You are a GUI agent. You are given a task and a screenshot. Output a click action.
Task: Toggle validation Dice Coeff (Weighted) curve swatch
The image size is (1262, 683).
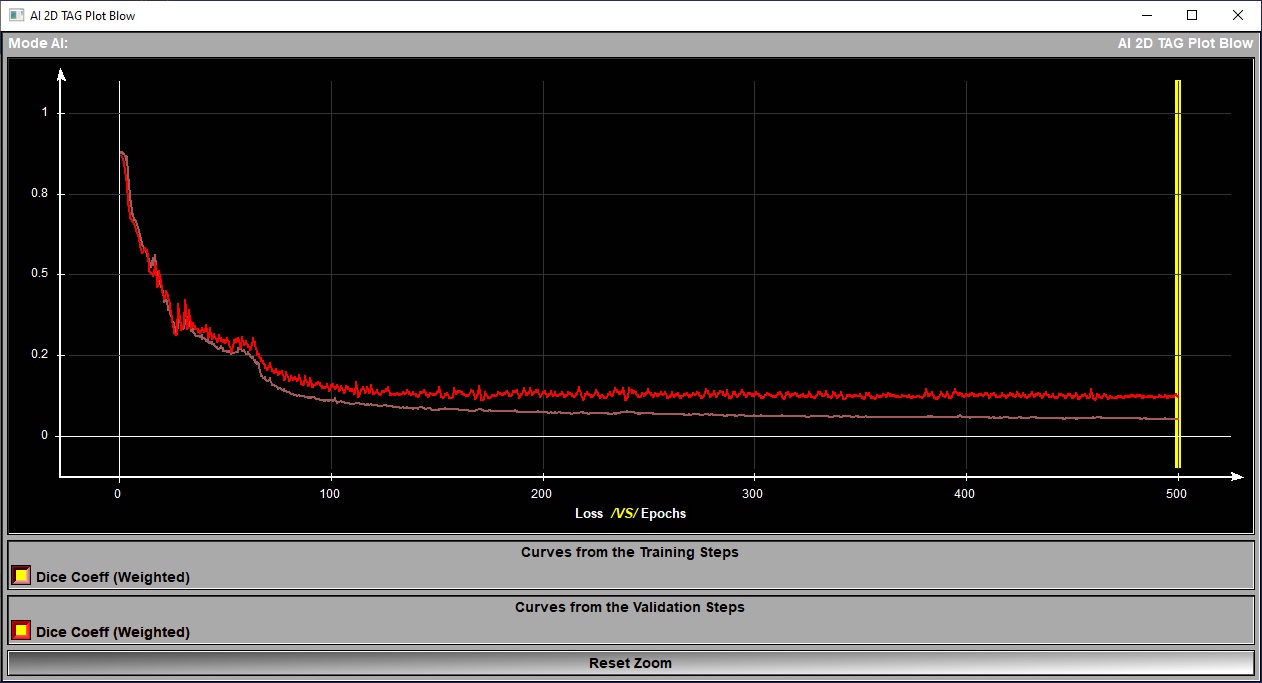(21, 631)
